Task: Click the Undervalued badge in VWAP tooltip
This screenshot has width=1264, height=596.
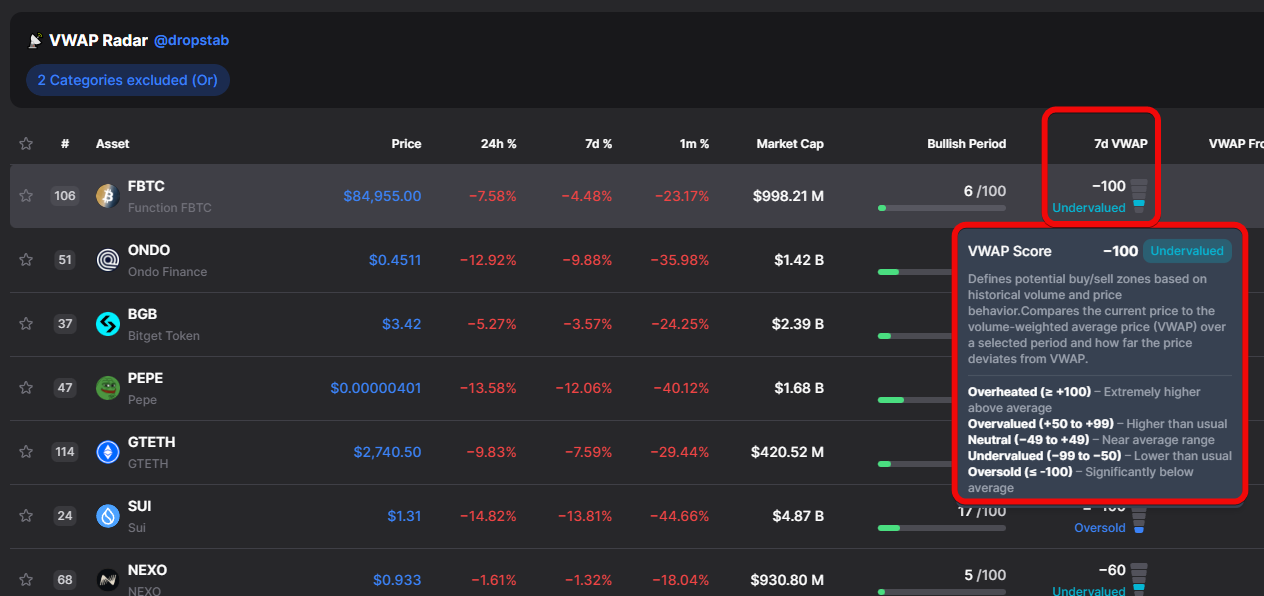Action: coord(1187,251)
